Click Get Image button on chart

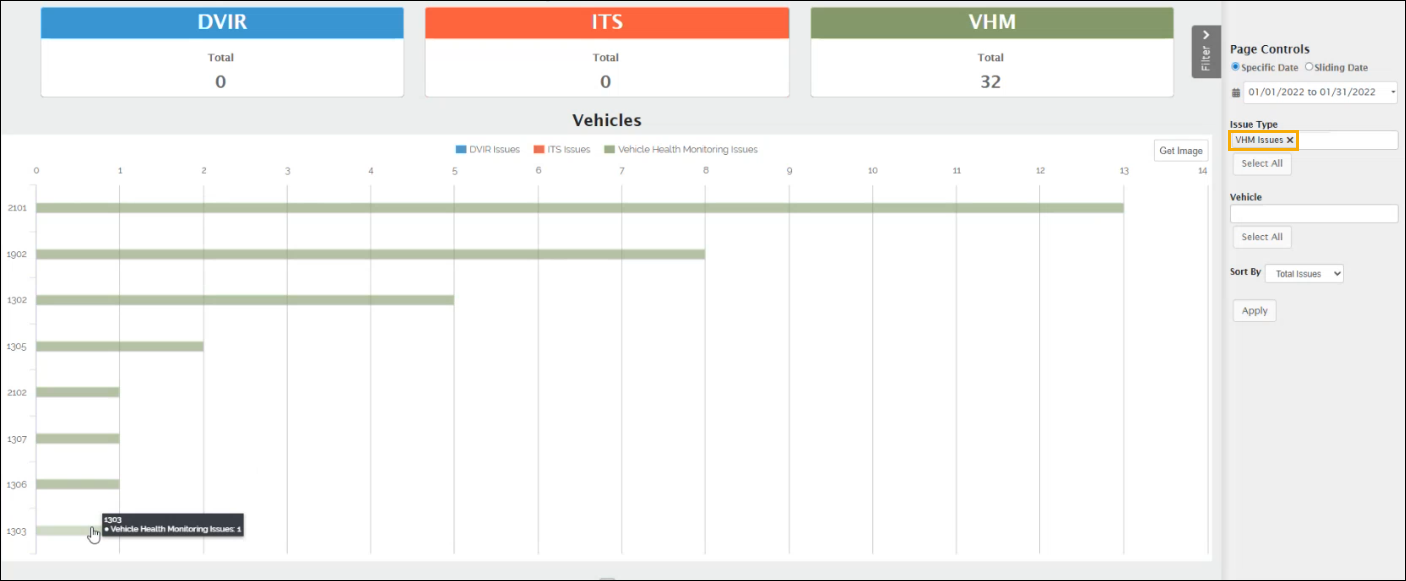click(x=1180, y=151)
